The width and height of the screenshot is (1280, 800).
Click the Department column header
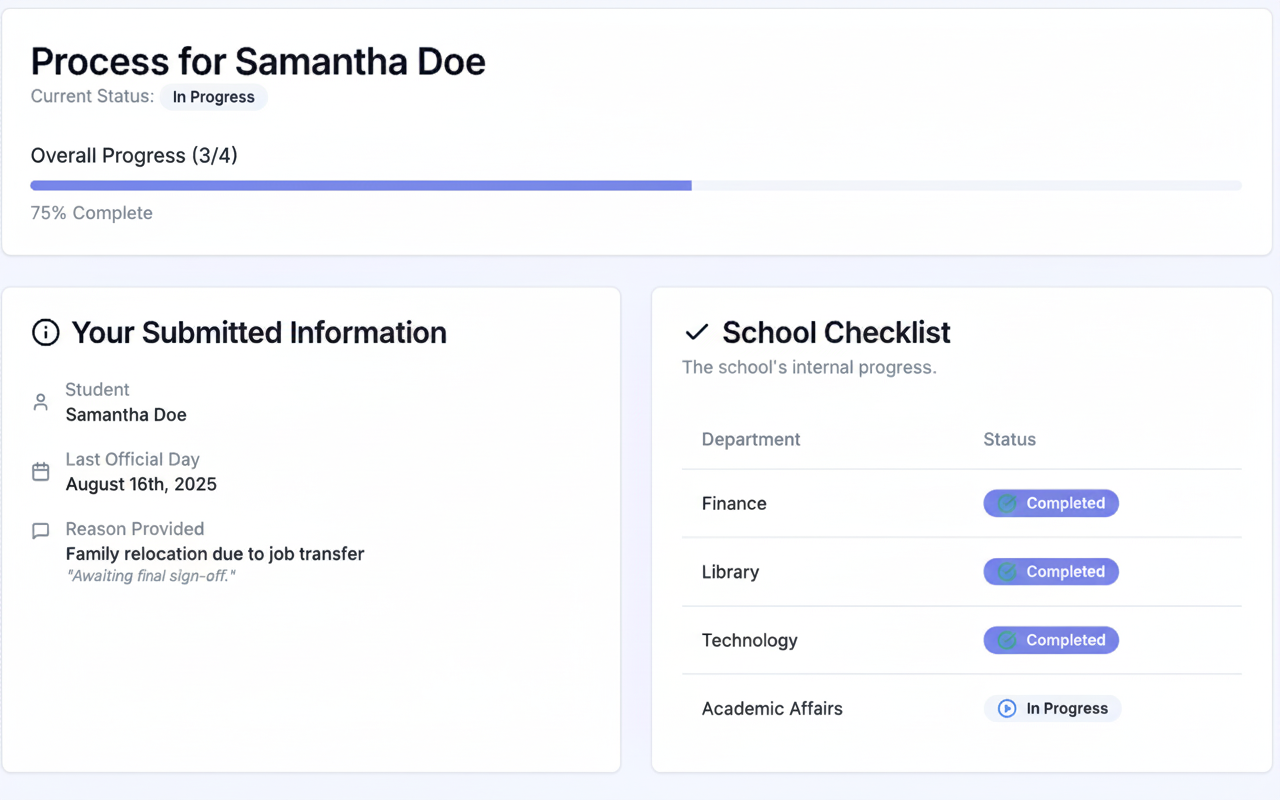(x=751, y=440)
